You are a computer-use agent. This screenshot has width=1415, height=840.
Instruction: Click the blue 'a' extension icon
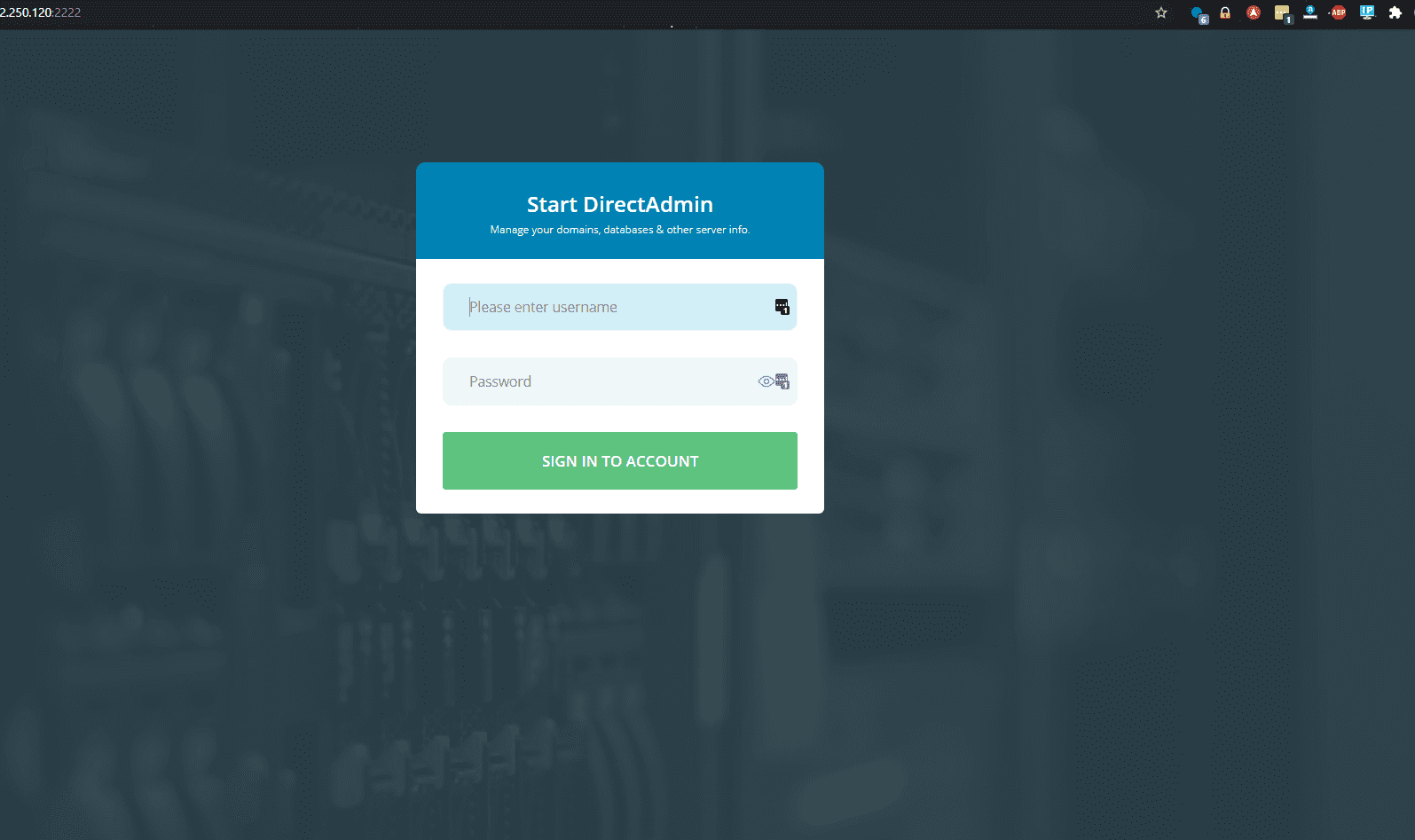[1310, 12]
